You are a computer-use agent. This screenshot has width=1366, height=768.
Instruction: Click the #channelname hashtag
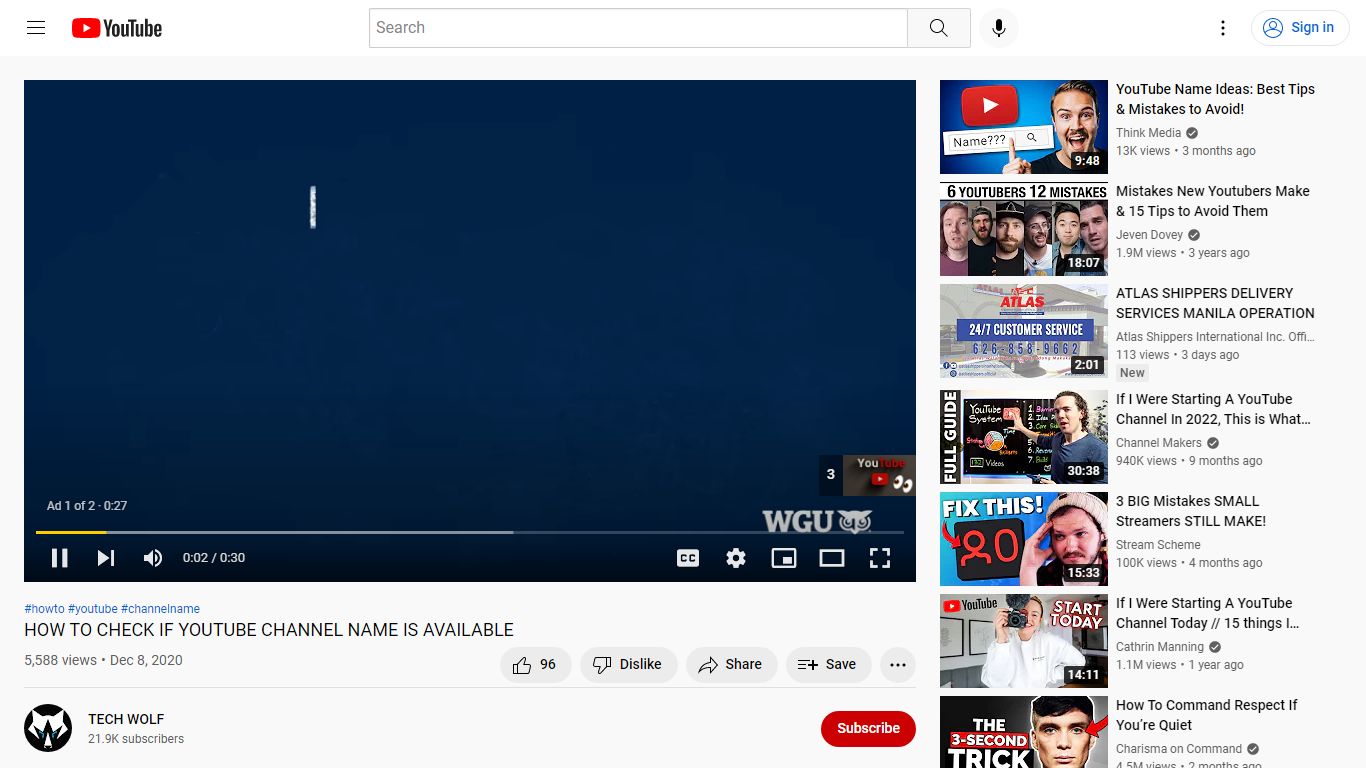[160, 609]
